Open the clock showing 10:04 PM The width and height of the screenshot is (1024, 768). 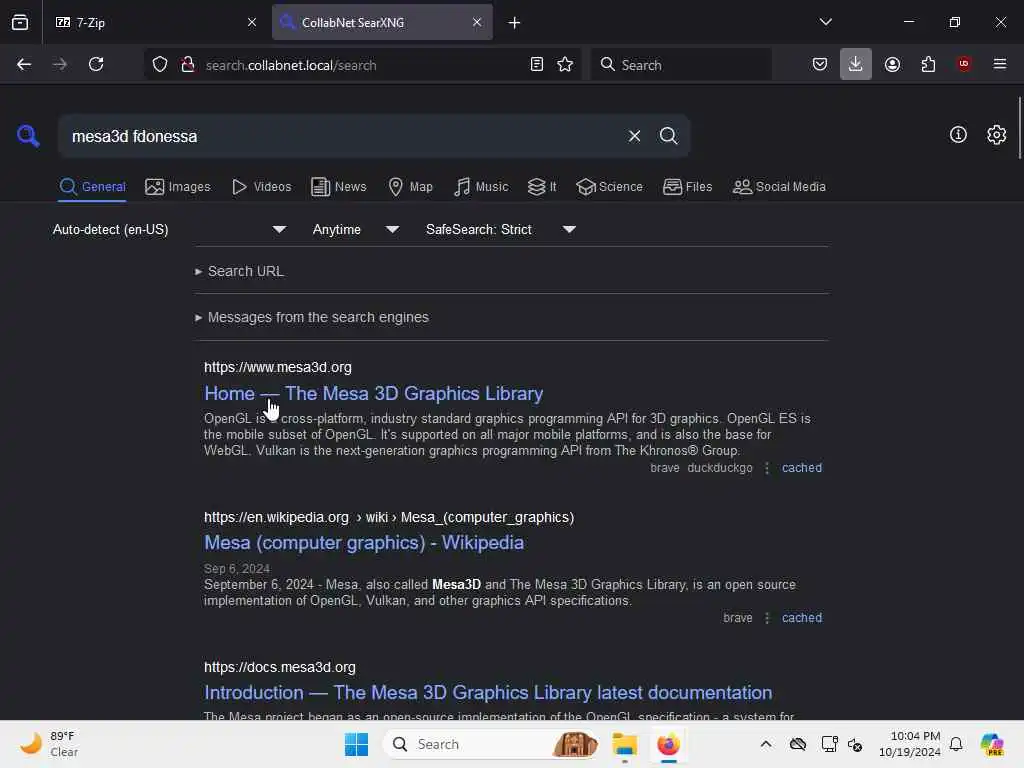point(910,744)
